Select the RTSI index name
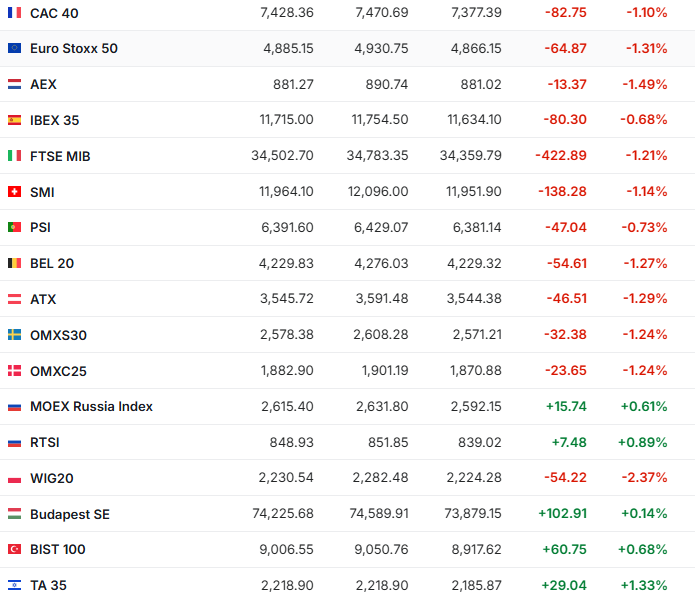 coord(45,442)
